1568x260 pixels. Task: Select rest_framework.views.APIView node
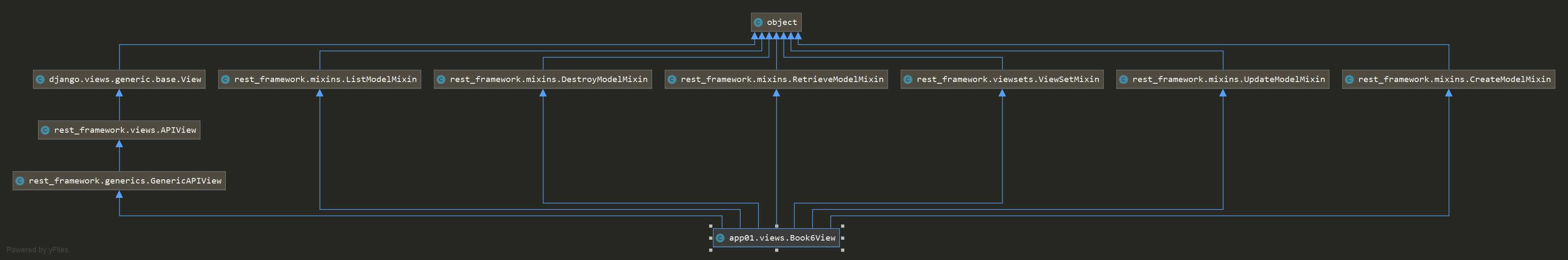pos(119,130)
